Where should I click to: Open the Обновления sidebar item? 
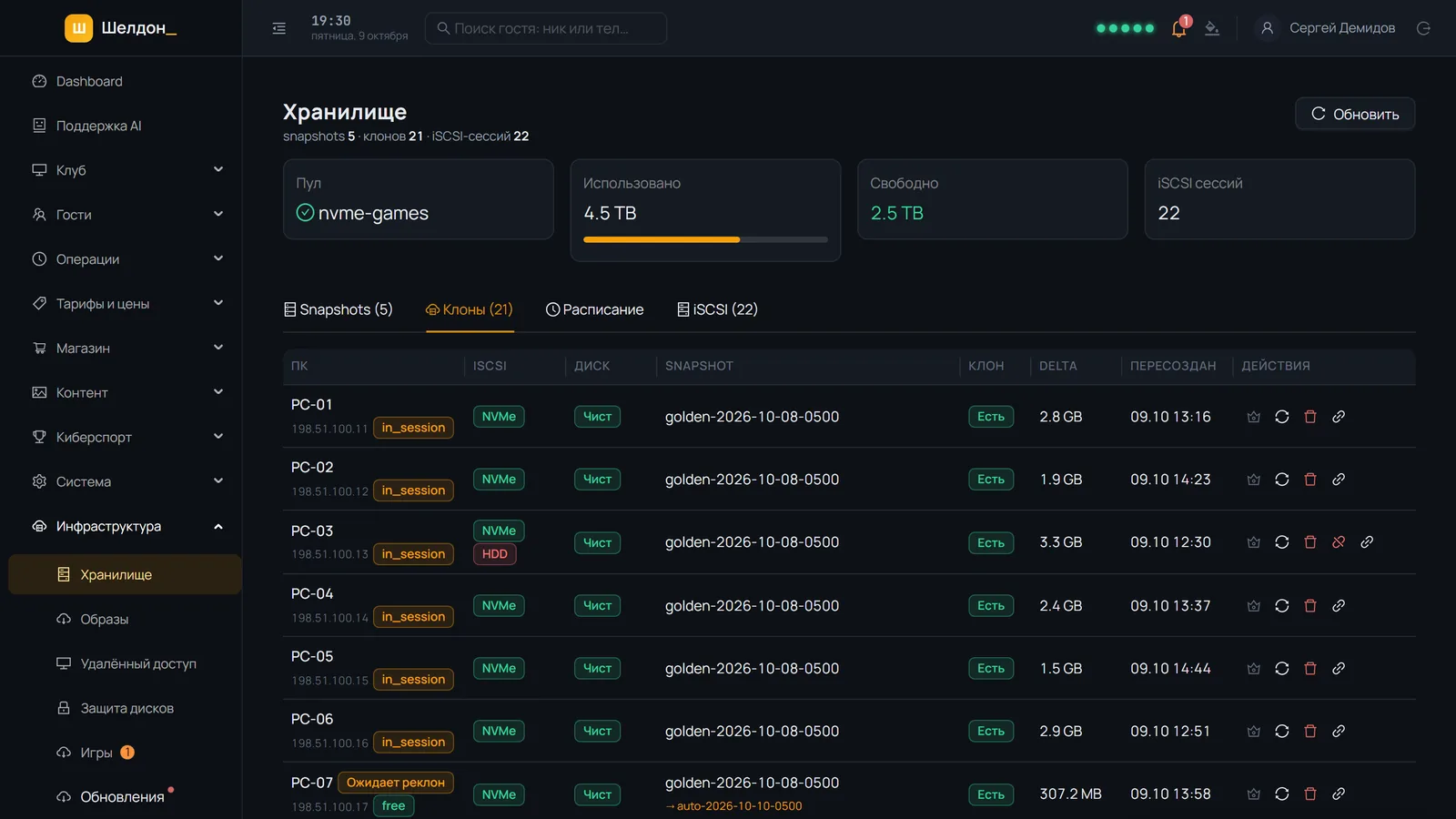pos(126,797)
